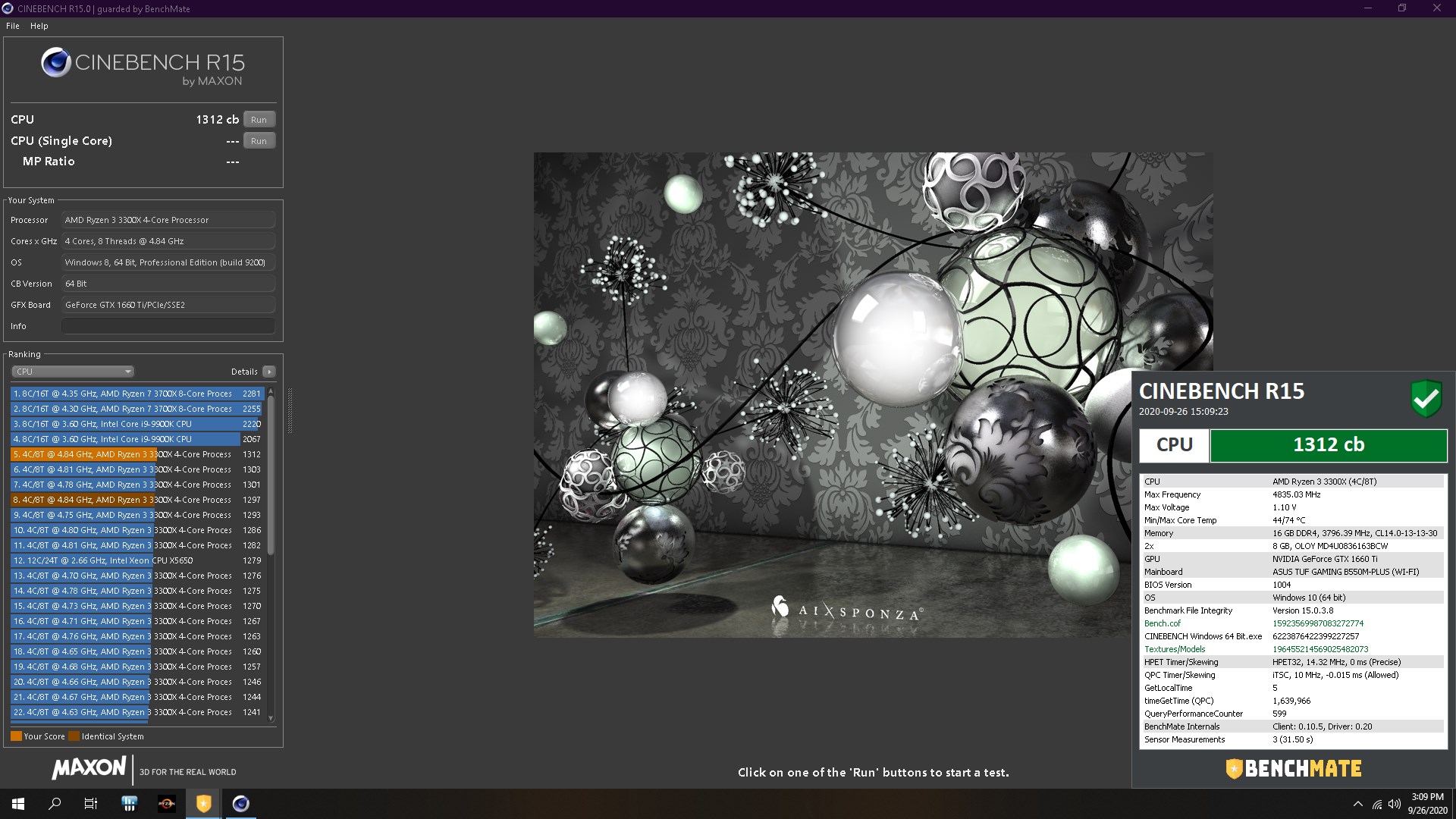Open the File menu

(13, 26)
